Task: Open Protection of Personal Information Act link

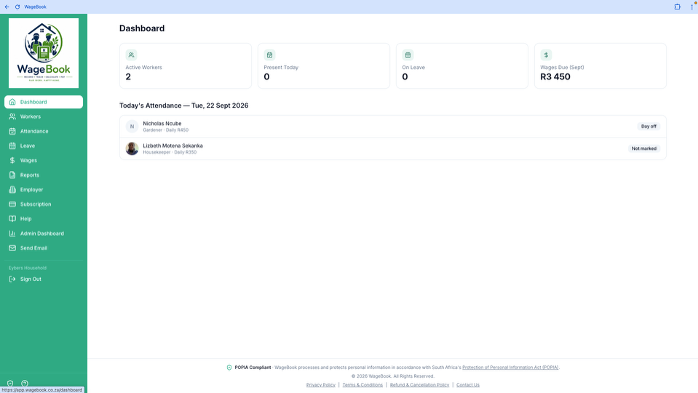Action: tap(510, 368)
